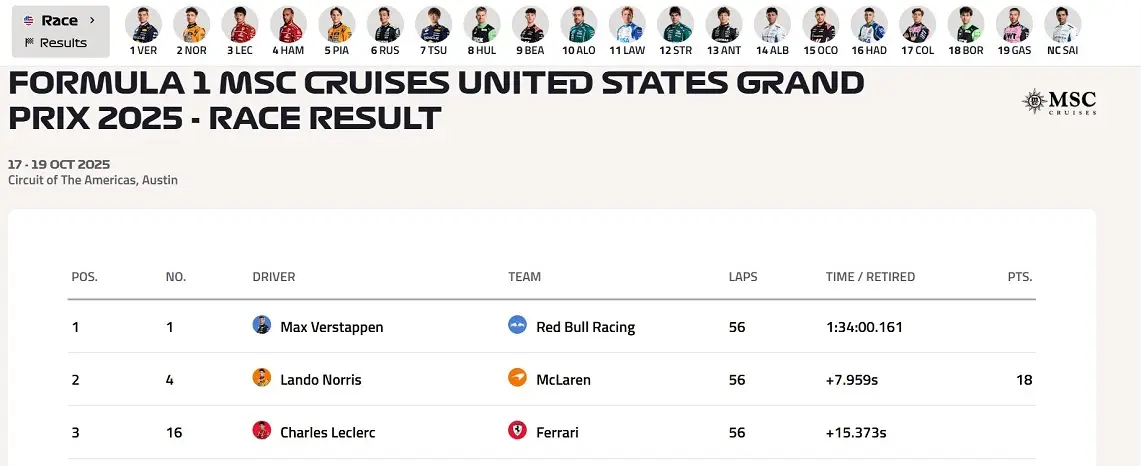The height and width of the screenshot is (466, 1141).
Task: Click Lando Norris's avatar in results table
Action: tap(262, 378)
